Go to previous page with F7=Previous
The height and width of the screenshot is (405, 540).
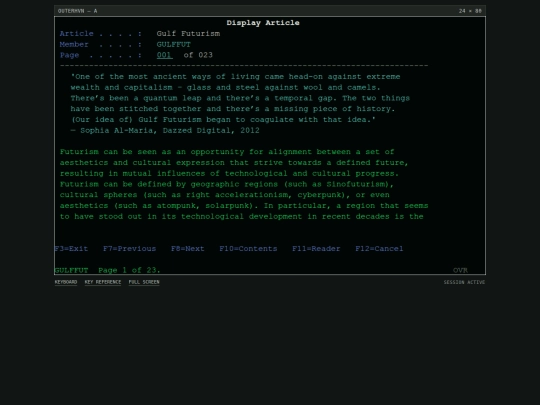[129, 249]
